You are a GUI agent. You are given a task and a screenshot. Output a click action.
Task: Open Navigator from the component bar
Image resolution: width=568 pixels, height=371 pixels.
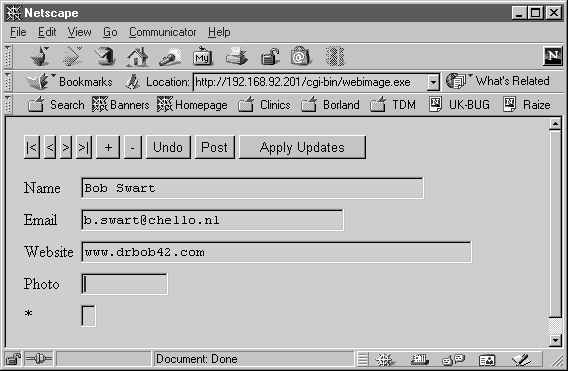385,360
